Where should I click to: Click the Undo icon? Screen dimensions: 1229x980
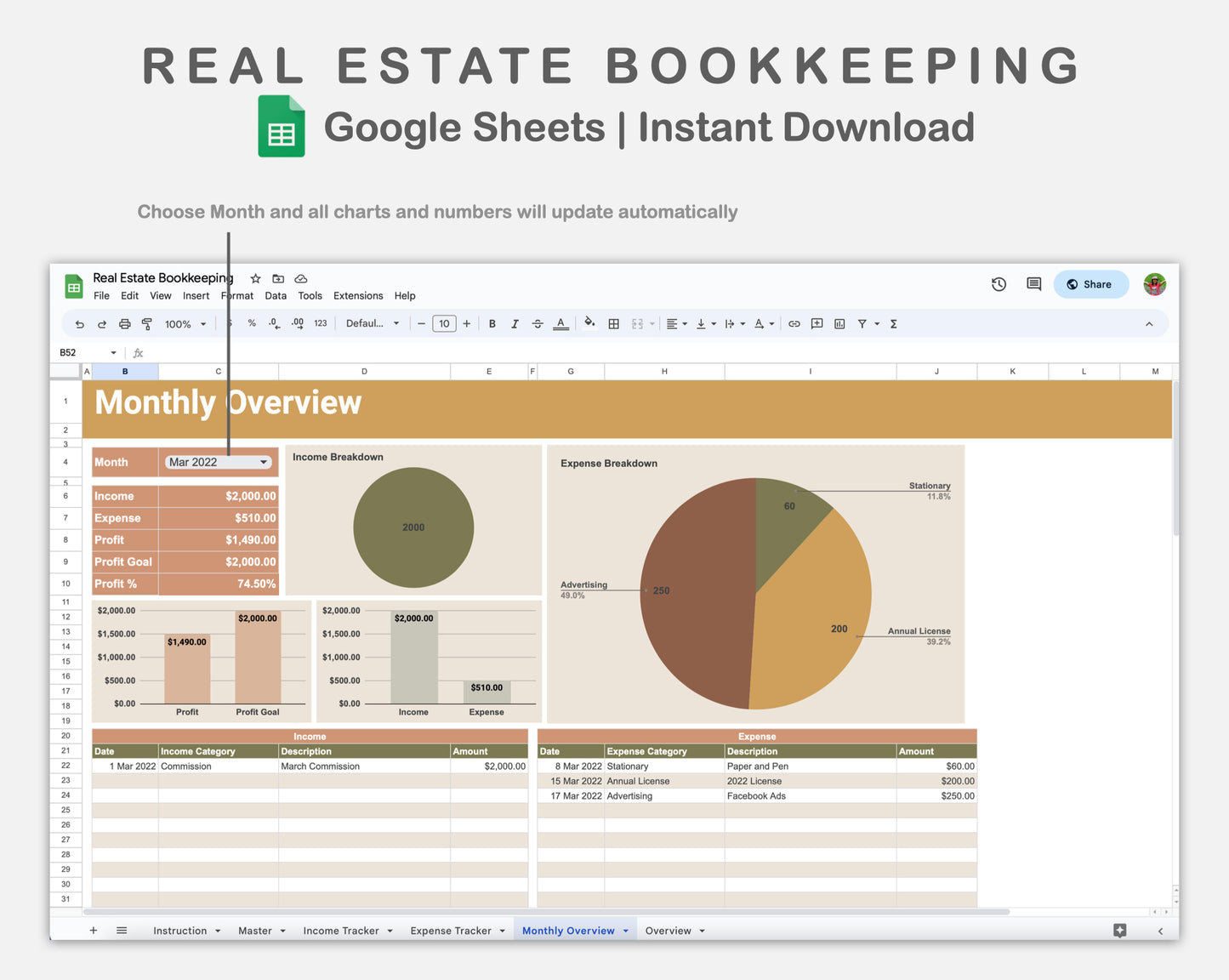pos(79,323)
